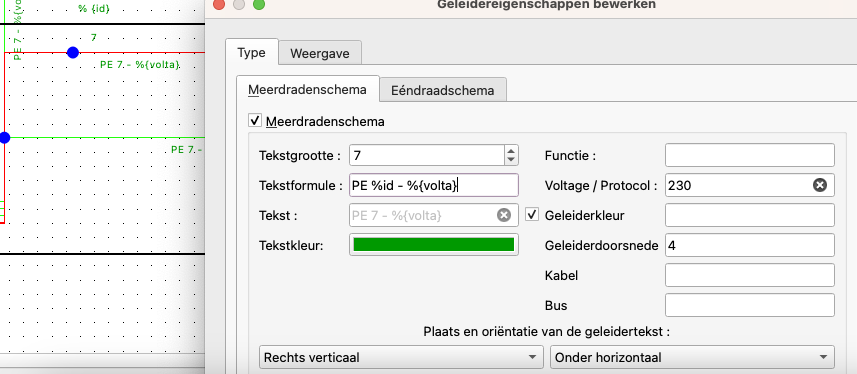Click into the Tekstformule input field
The width and height of the screenshot is (857, 374).
pos(433,185)
